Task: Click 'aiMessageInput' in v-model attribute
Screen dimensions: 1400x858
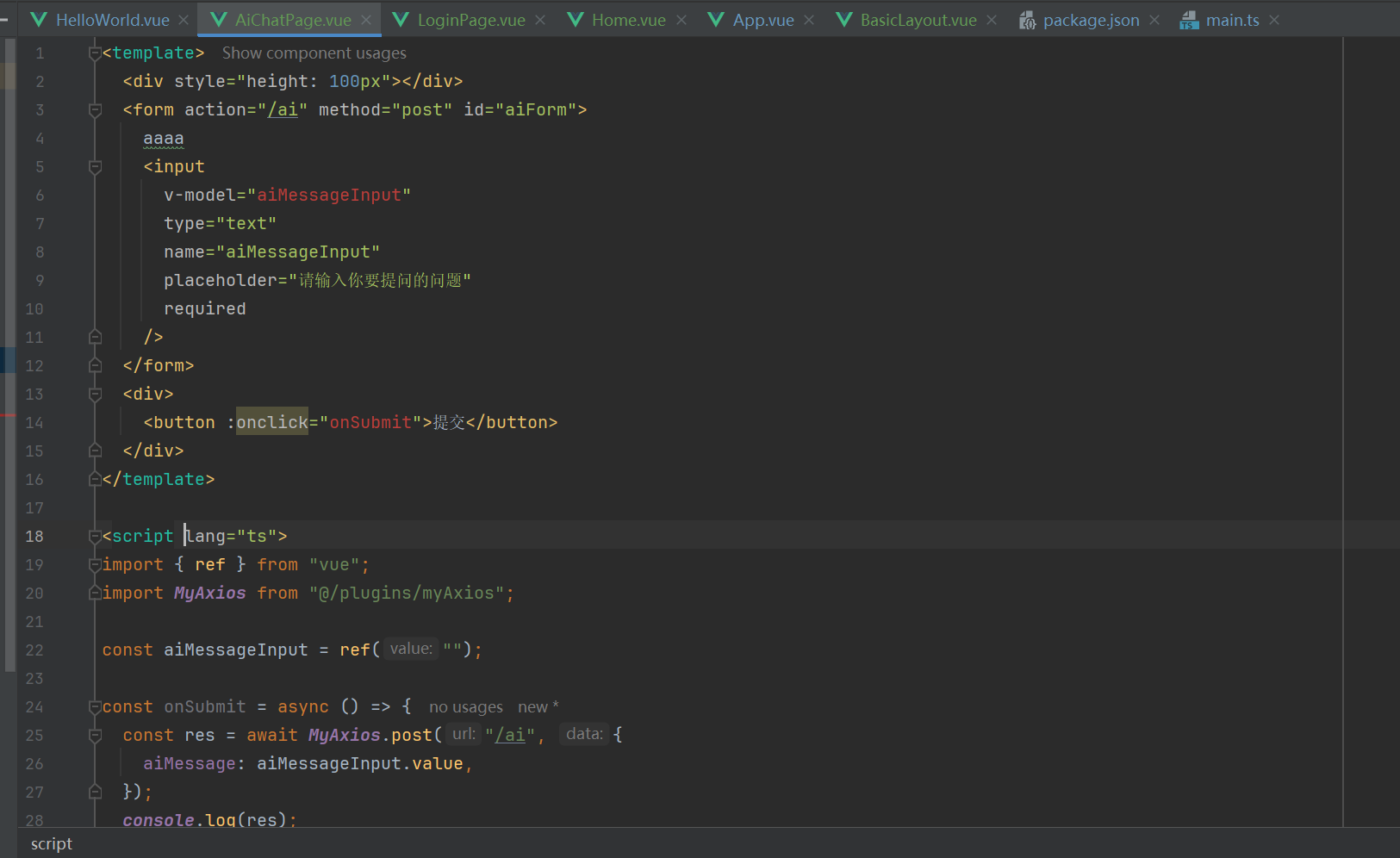Action: (x=329, y=196)
